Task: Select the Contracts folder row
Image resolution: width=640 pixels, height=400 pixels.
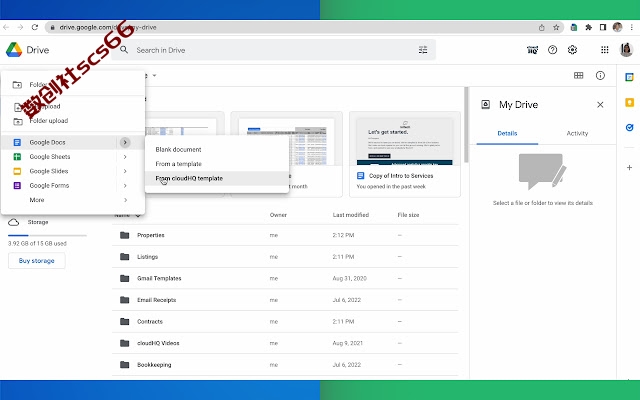Action: [285, 322]
